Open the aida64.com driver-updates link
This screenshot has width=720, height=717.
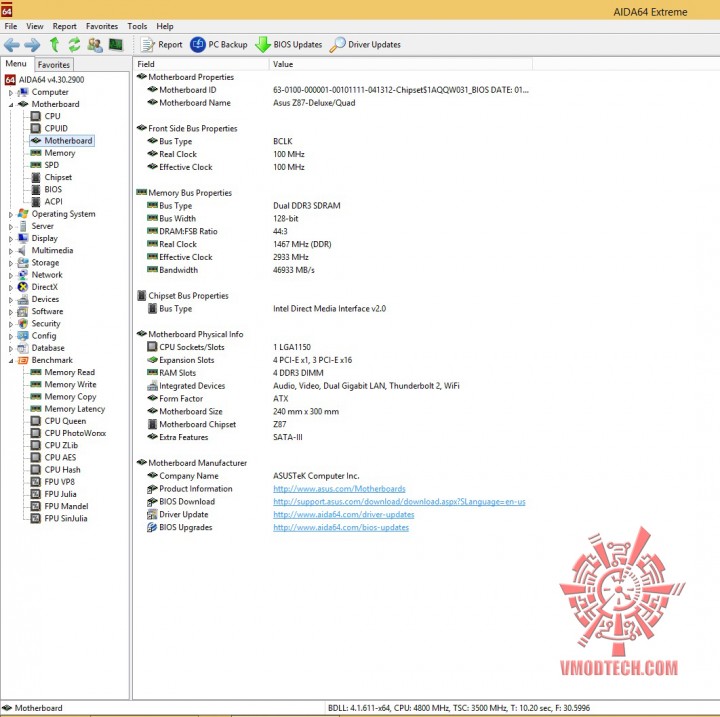pyautogui.click(x=344, y=514)
